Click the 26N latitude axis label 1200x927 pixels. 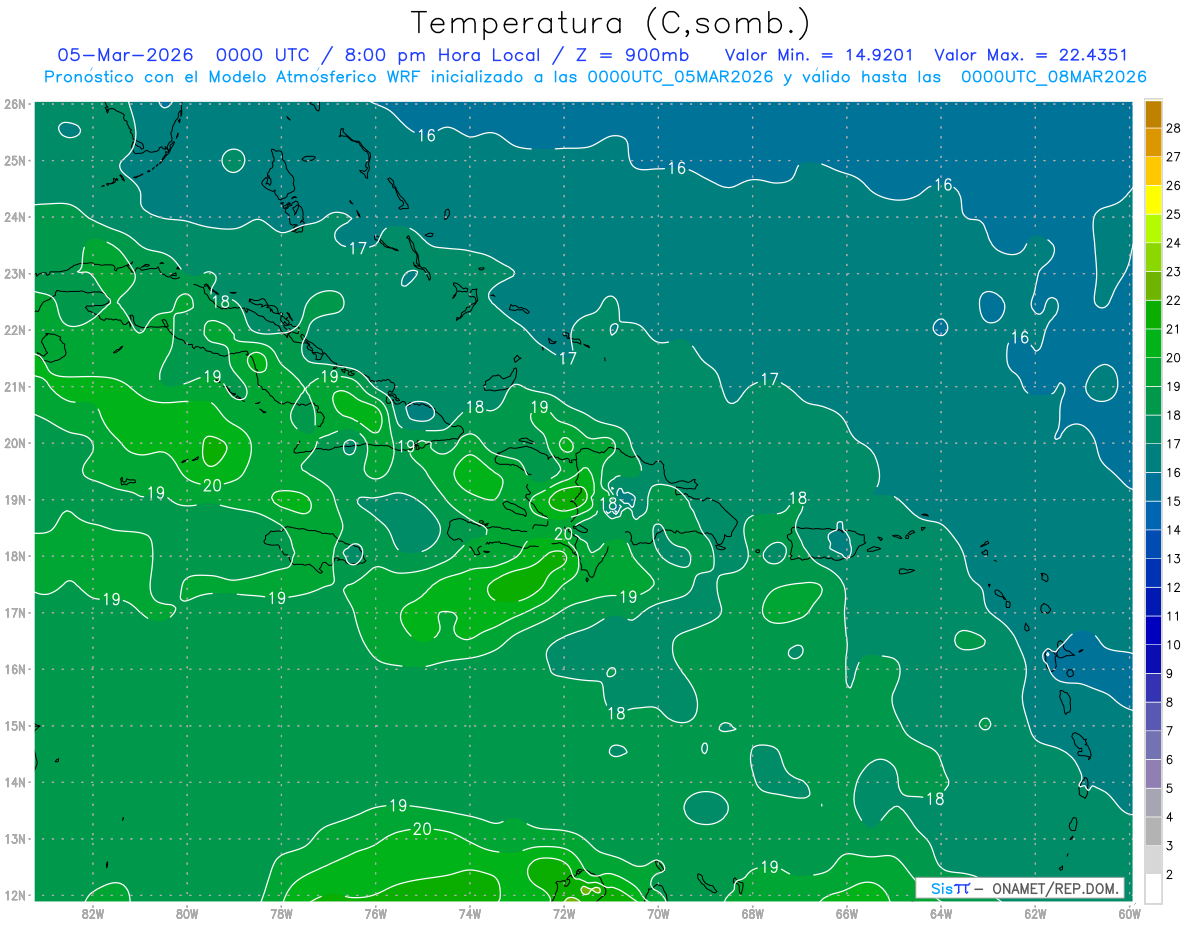[x=15, y=104]
